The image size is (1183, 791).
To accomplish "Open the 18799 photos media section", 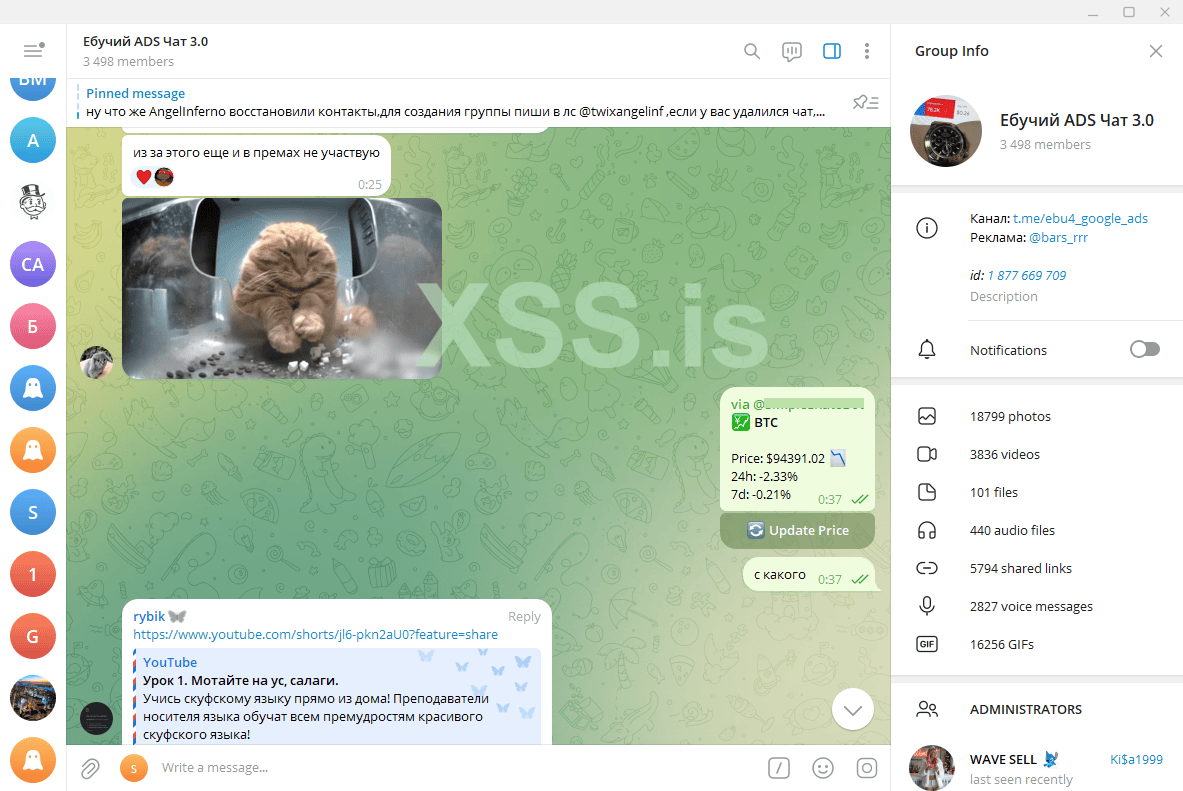I will (1037, 416).
